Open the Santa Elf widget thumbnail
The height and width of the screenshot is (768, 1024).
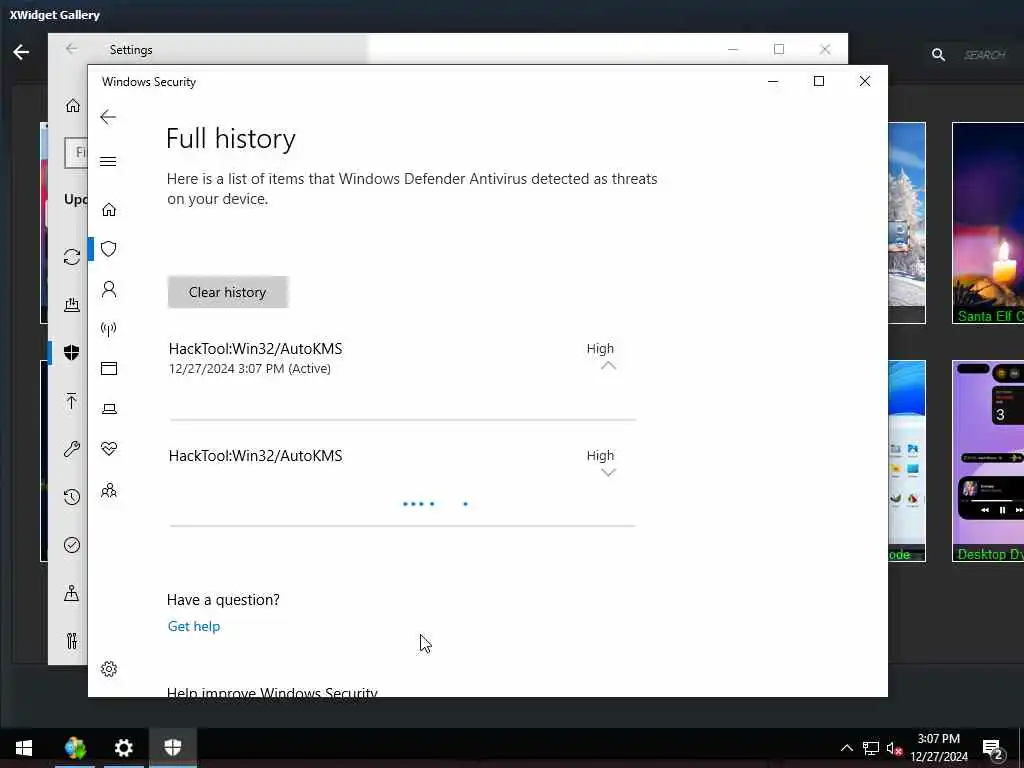pos(988,223)
